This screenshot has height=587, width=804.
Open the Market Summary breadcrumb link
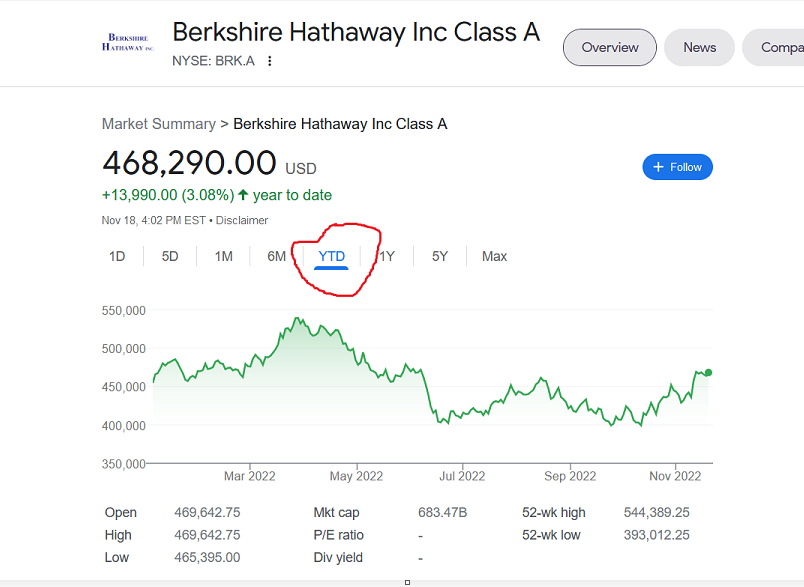tap(158, 124)
